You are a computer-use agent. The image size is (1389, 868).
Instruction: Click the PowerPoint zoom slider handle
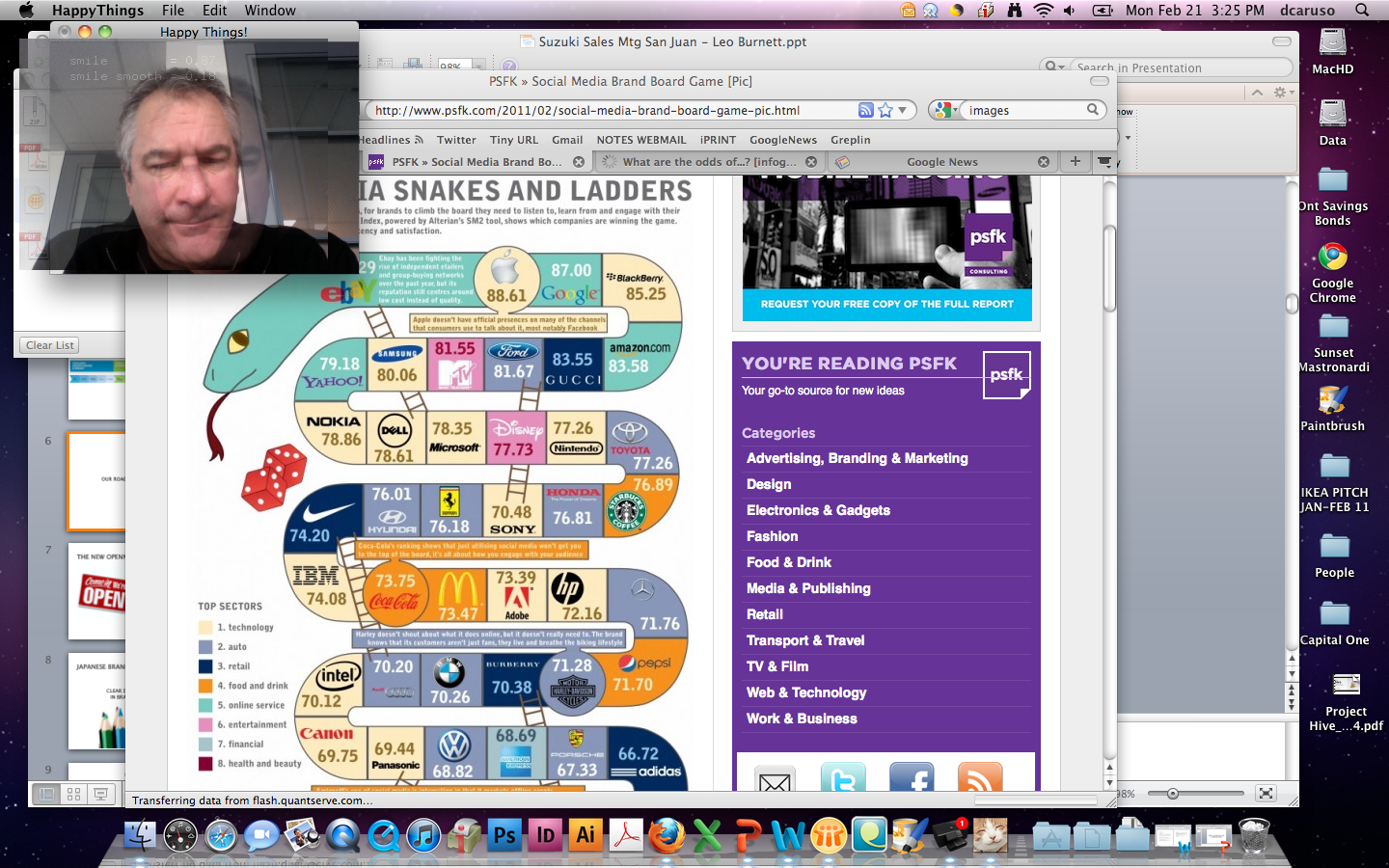[x=1173, y=794]
